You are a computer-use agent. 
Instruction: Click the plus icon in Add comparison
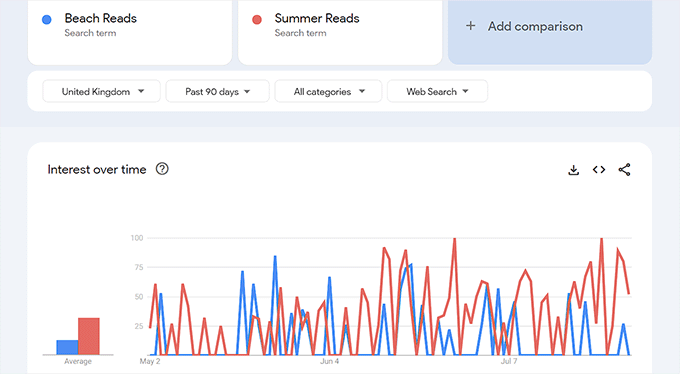[471, 26]
